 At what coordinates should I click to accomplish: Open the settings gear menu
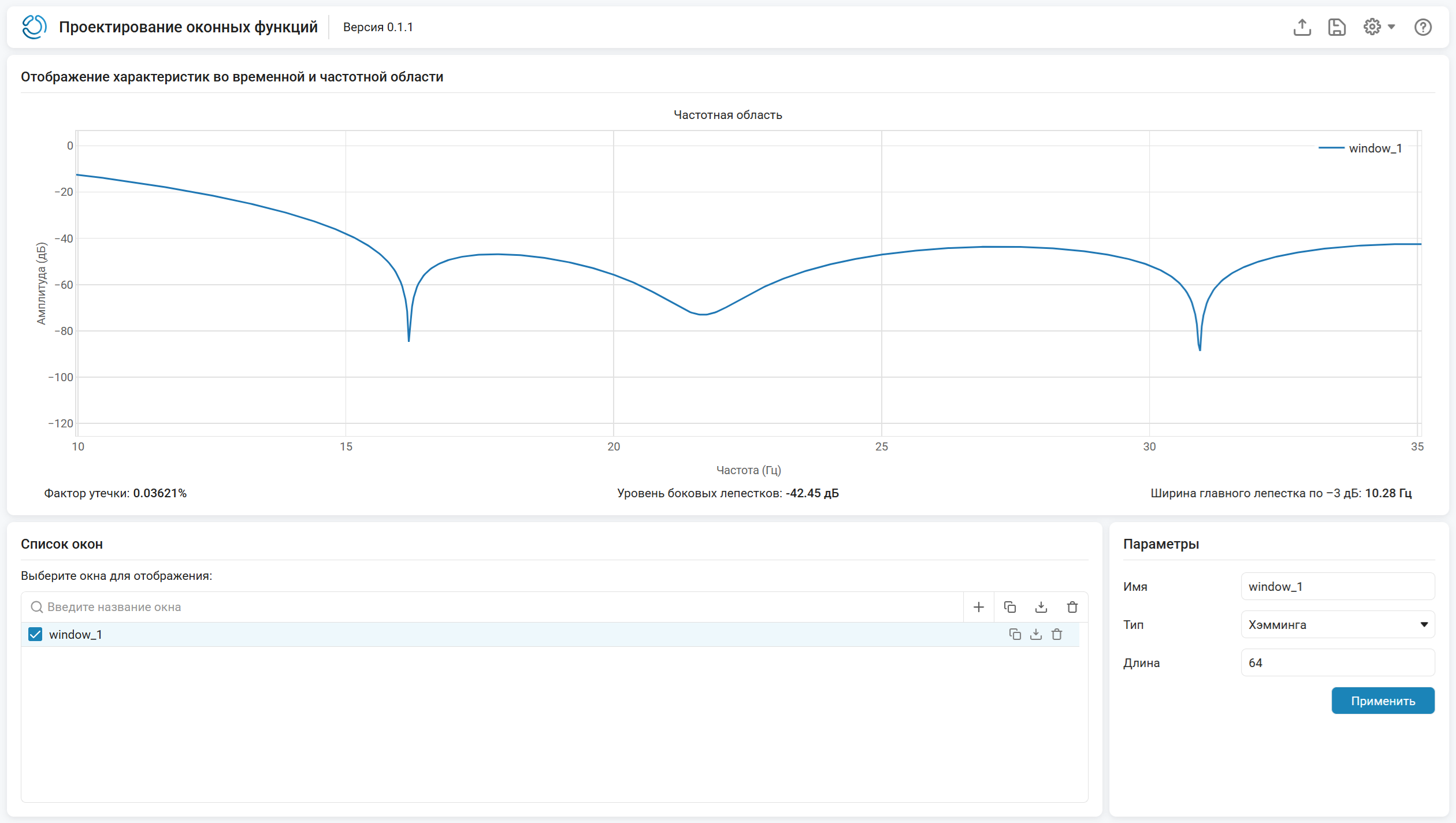click(1379, 27)
